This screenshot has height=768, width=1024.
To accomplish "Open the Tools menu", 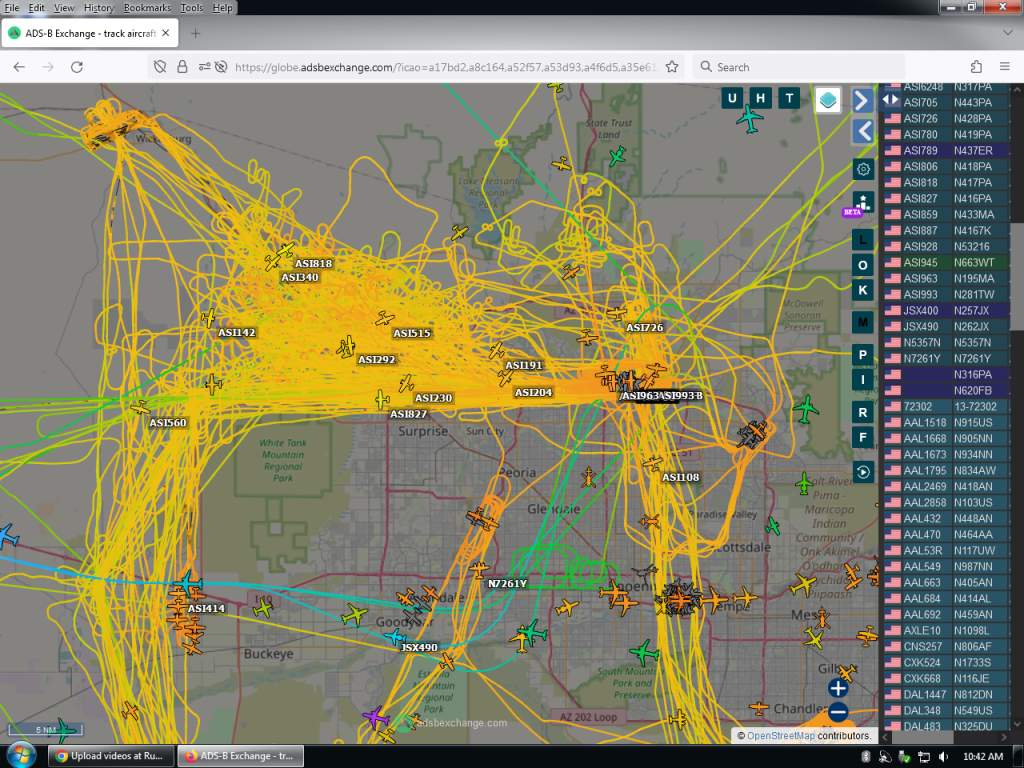I will (191, 8).
